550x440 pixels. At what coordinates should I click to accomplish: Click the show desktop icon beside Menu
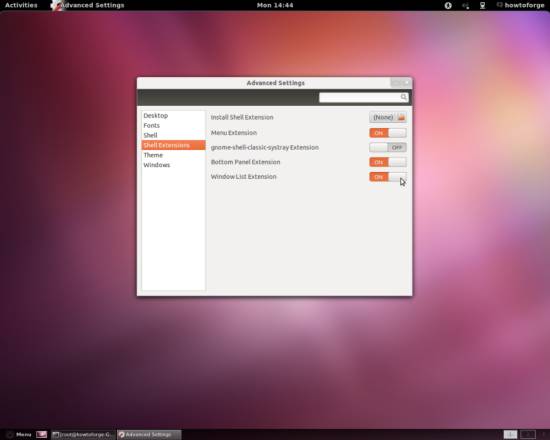point(41,434)
